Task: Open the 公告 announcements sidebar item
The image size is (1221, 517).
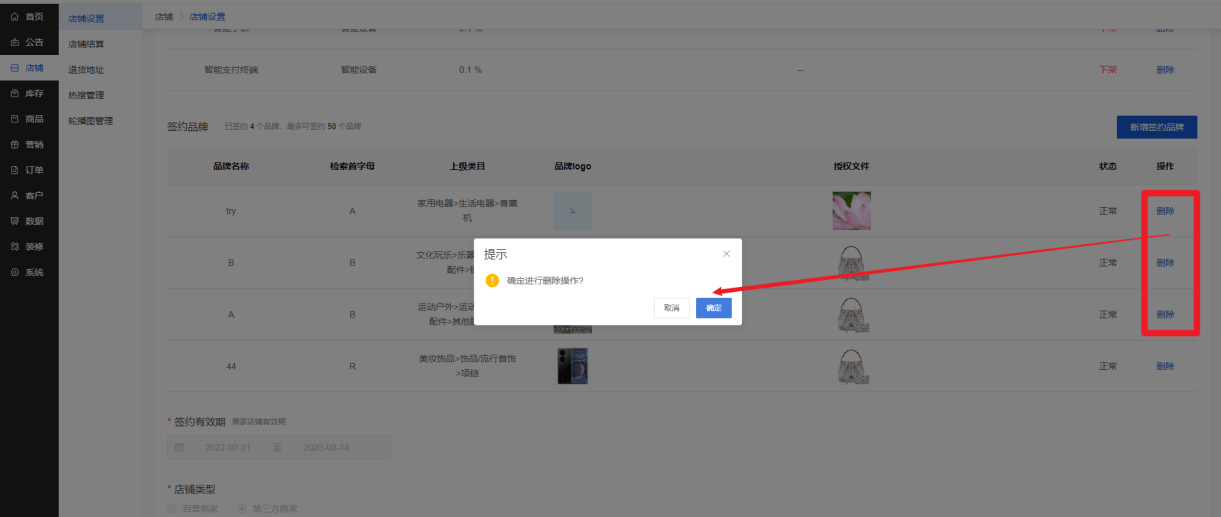Action: pos(27,42)
